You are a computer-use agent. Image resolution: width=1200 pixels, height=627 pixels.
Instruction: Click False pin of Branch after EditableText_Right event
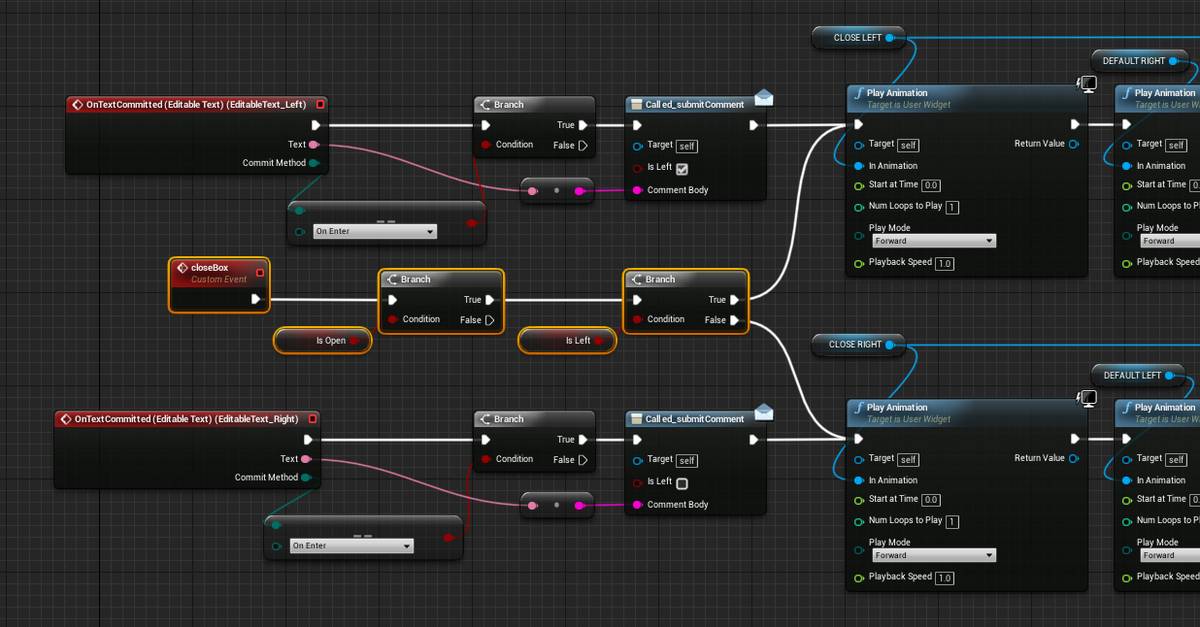[582, 460]
